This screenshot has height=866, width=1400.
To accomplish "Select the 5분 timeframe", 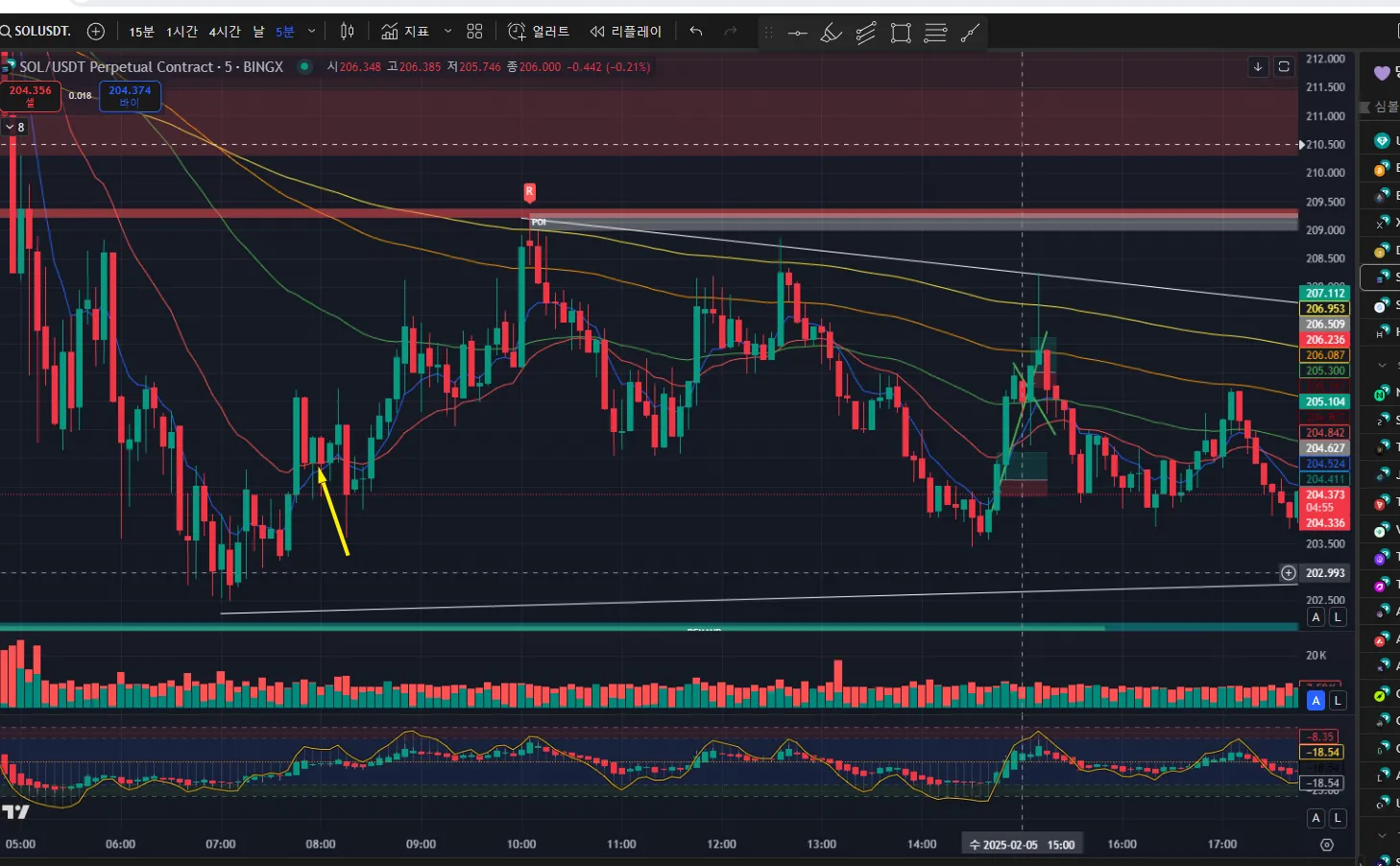I will [x=285, y=32].
